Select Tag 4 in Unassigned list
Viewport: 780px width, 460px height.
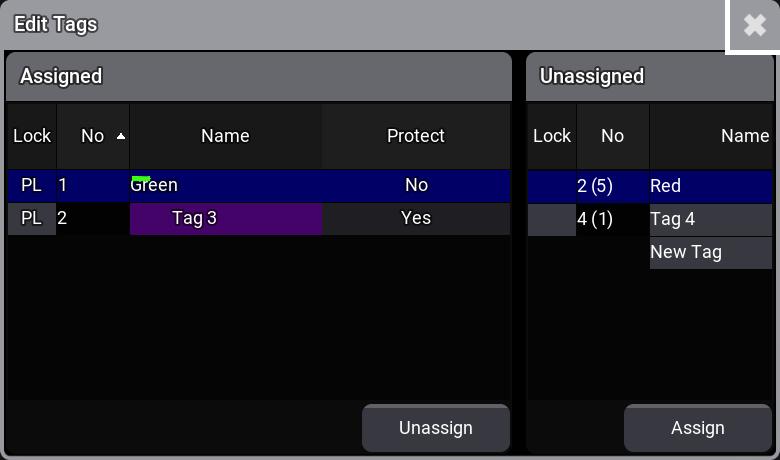(x=708, y=219)
